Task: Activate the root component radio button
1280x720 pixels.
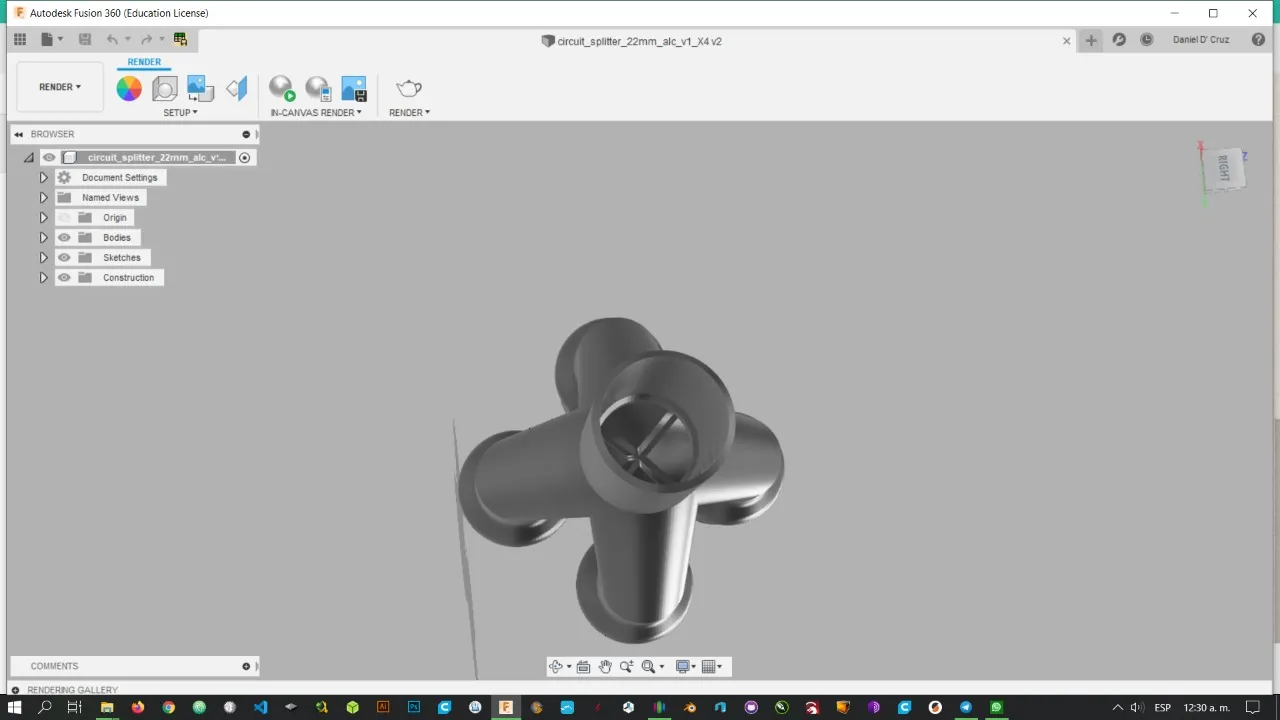Action: pyautogui.click(x=245, y=158)
